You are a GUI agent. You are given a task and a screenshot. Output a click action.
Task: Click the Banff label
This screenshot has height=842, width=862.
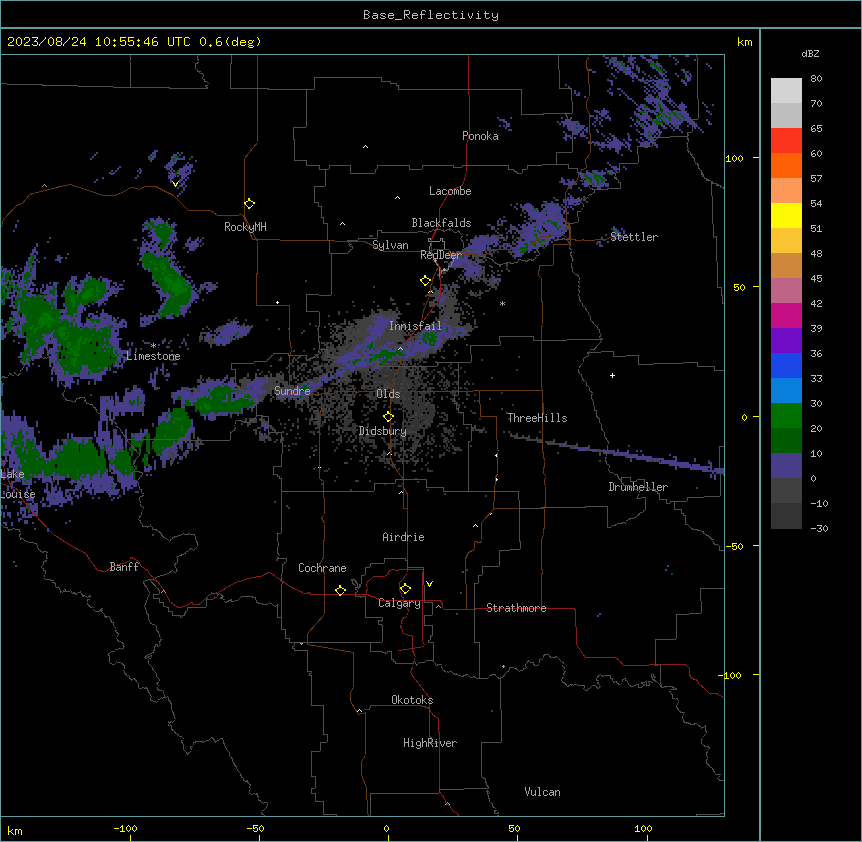click(124, 567)
